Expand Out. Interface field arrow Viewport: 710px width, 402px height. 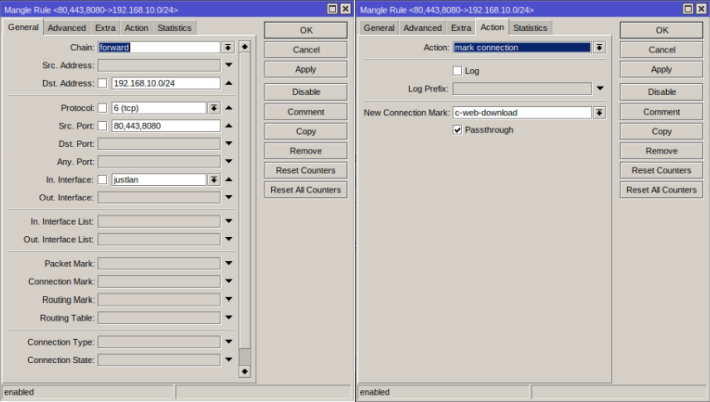229,197
